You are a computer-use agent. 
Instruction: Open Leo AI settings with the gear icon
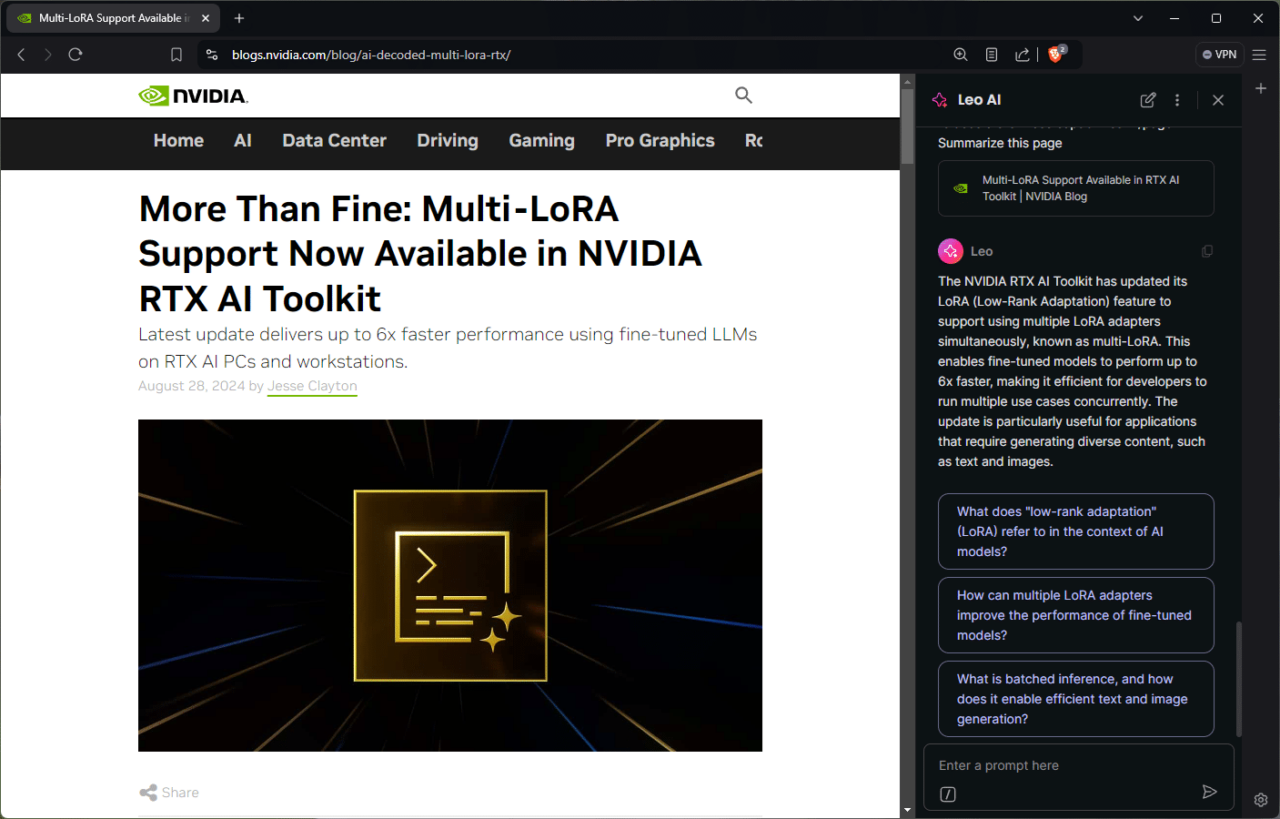point(1260,799)
